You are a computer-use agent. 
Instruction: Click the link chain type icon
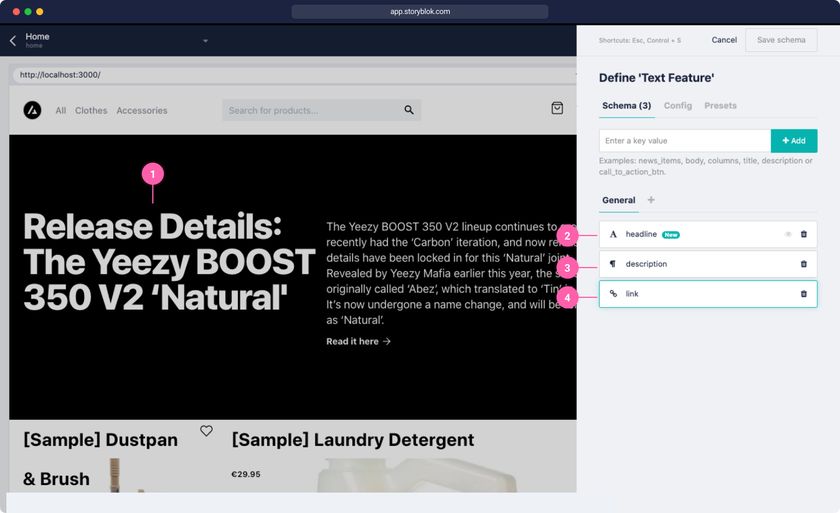tap(613, 293)
